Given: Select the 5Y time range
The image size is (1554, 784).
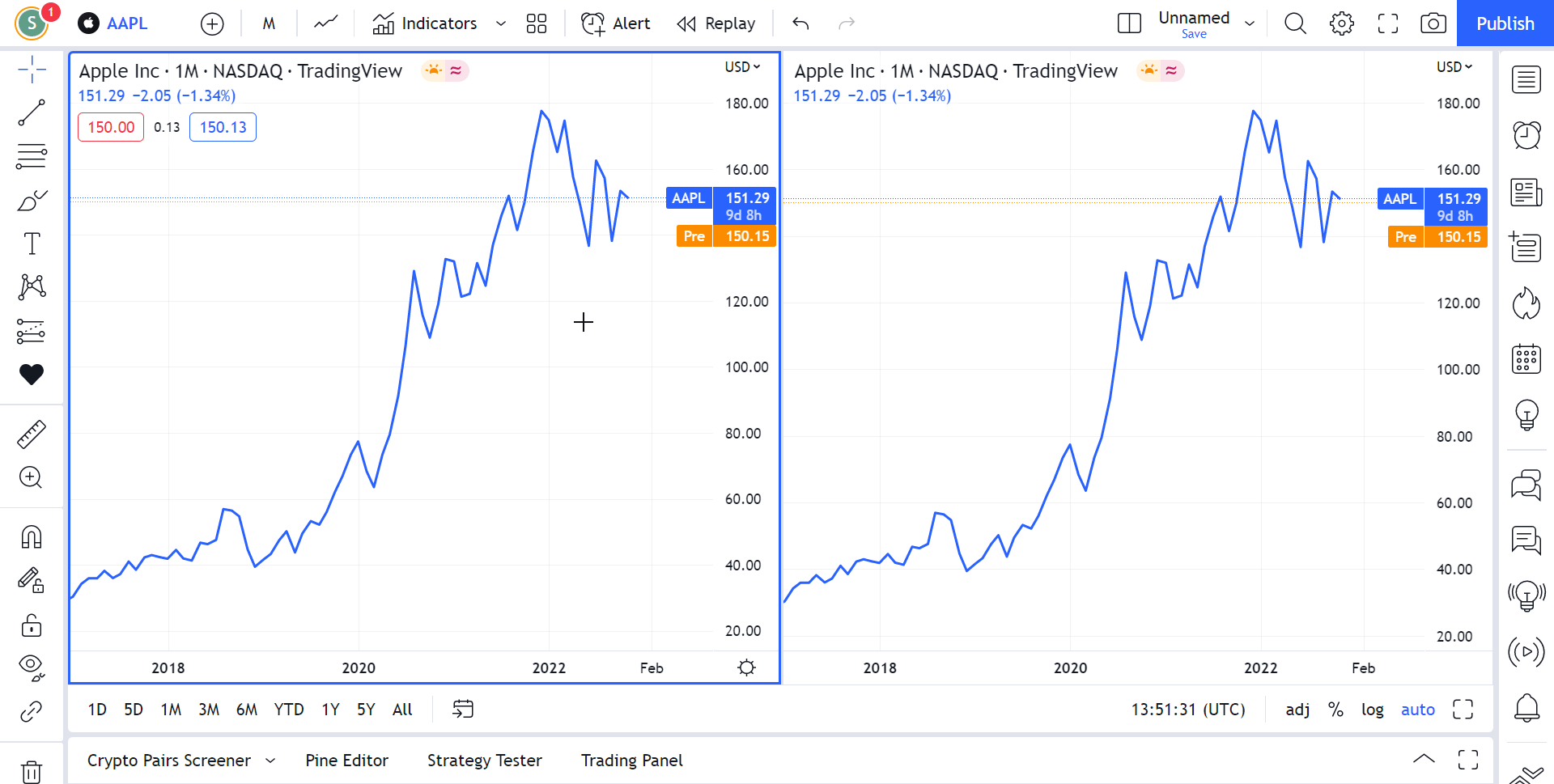Looking at the screenshot, I should 366,710.
